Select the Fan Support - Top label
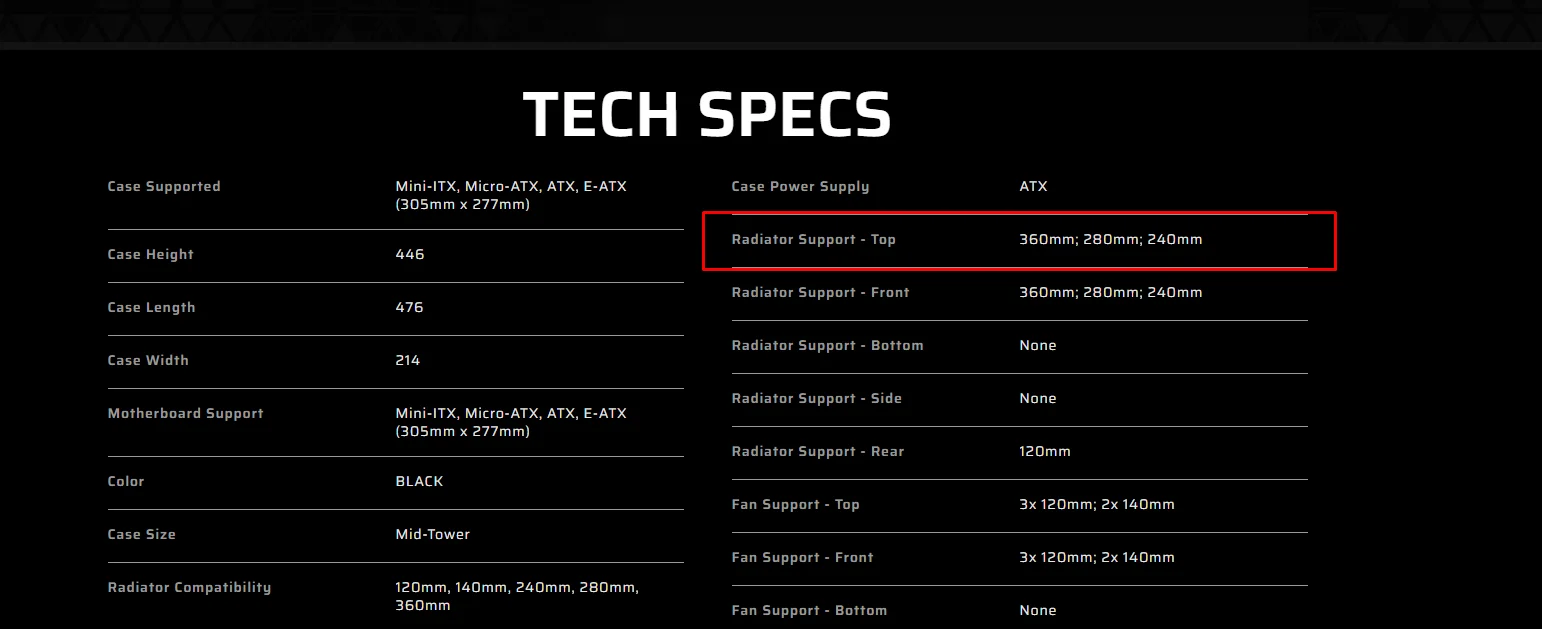This screenshot has height=629, width=1542. 795,504
